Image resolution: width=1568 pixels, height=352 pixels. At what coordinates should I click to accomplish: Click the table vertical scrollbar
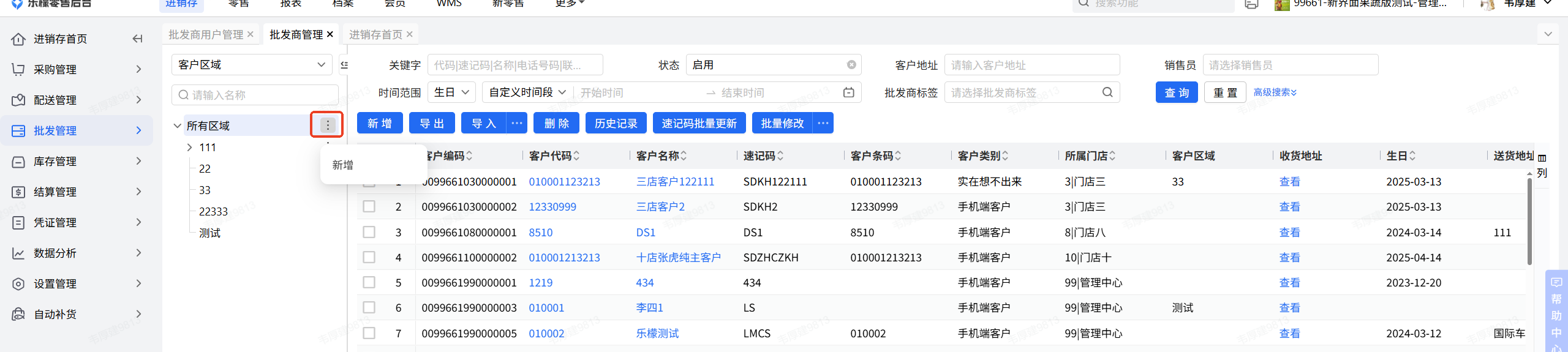[x=1529, y=220]
